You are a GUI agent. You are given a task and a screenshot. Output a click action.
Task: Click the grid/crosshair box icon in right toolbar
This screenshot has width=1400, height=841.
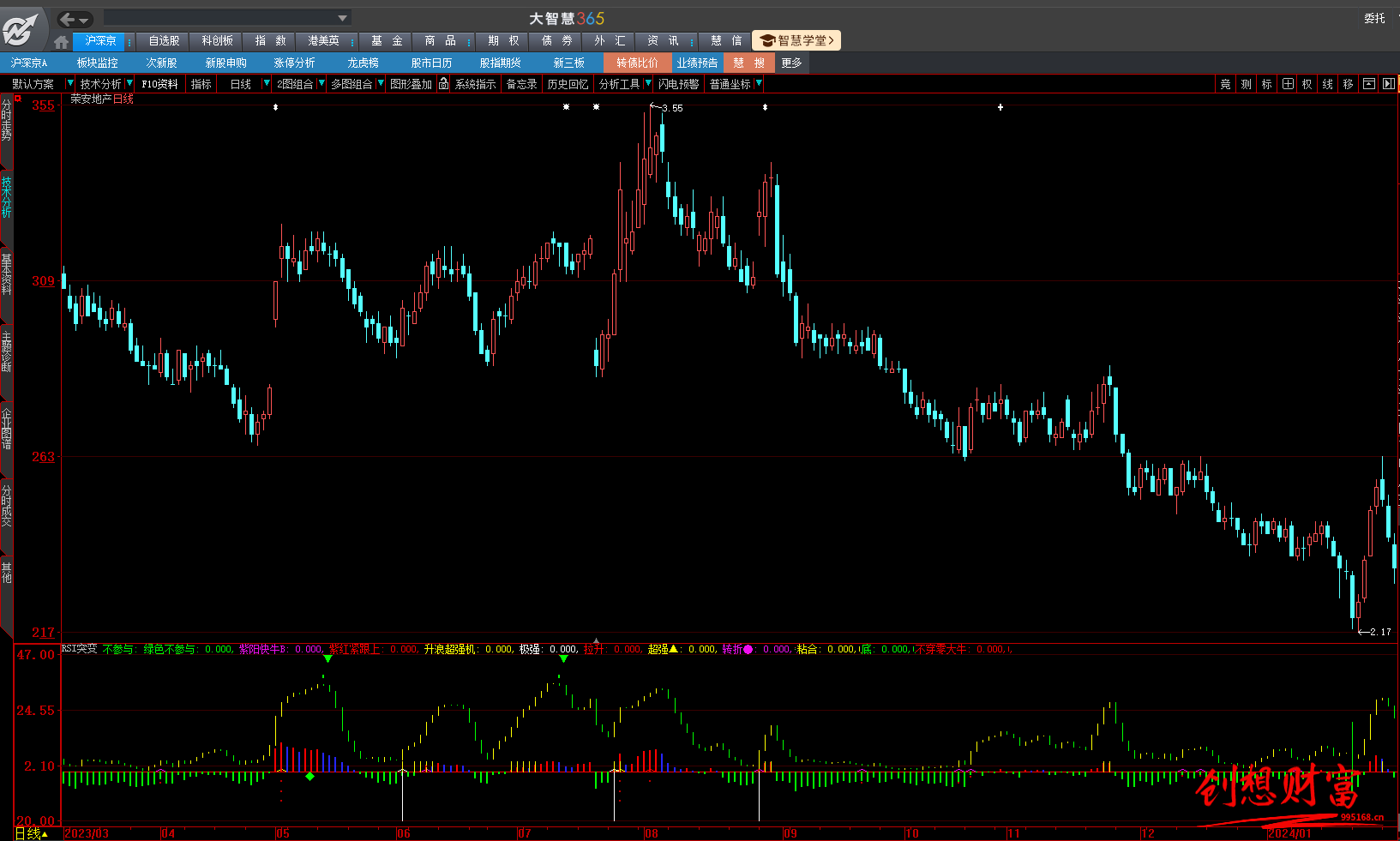(1288, 84)
